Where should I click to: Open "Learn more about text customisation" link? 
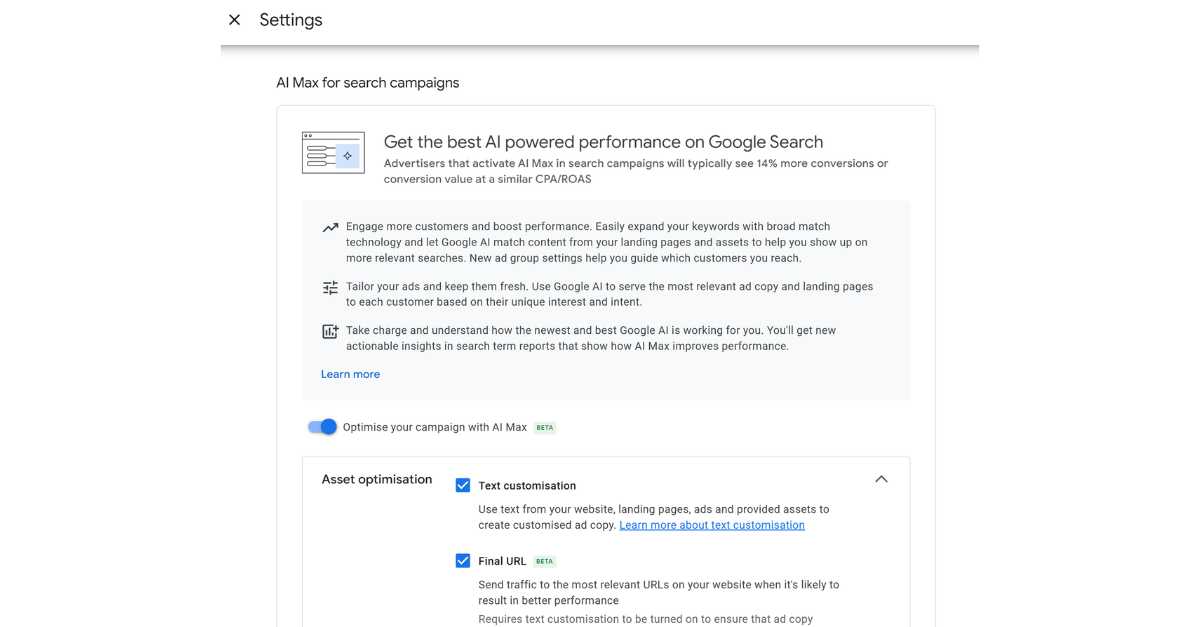(x=711, y=525)
